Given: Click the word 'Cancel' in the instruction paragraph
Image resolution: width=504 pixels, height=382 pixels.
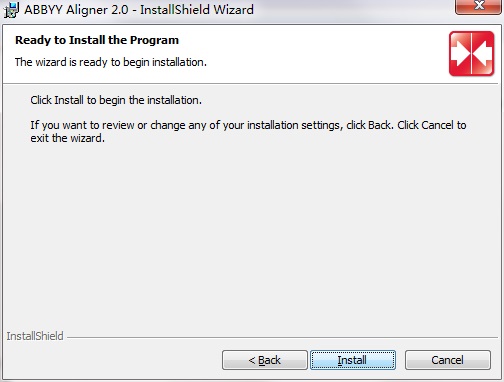Looking at the screenshot, I should (x=437, y=125).
